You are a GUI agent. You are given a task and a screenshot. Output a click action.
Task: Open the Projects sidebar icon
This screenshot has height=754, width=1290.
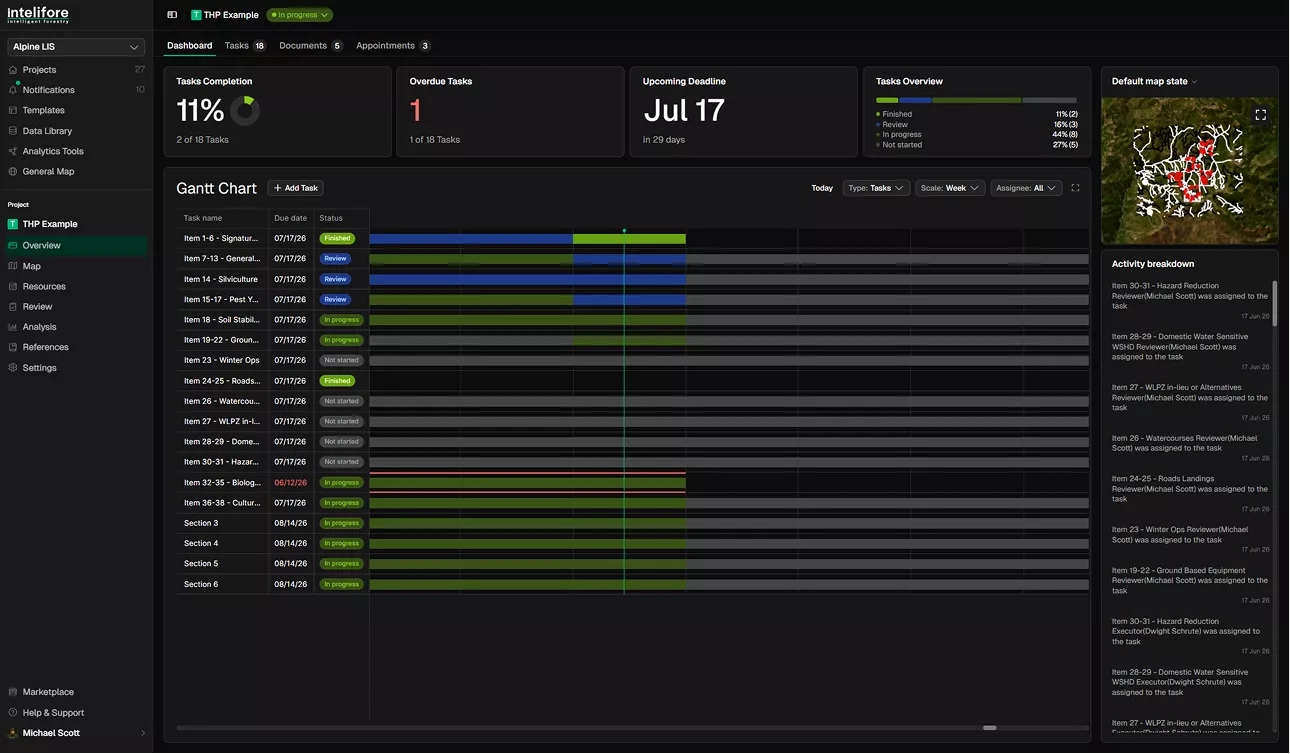13,70
